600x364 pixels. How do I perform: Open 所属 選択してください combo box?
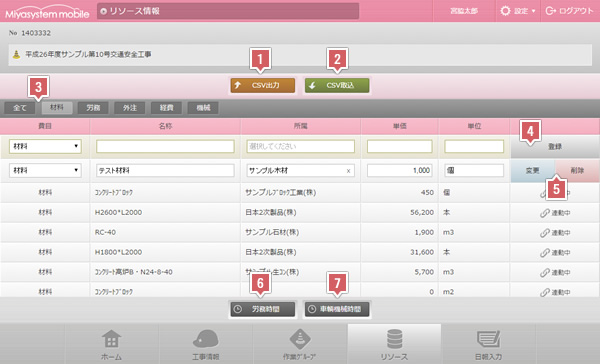[301, 146]
